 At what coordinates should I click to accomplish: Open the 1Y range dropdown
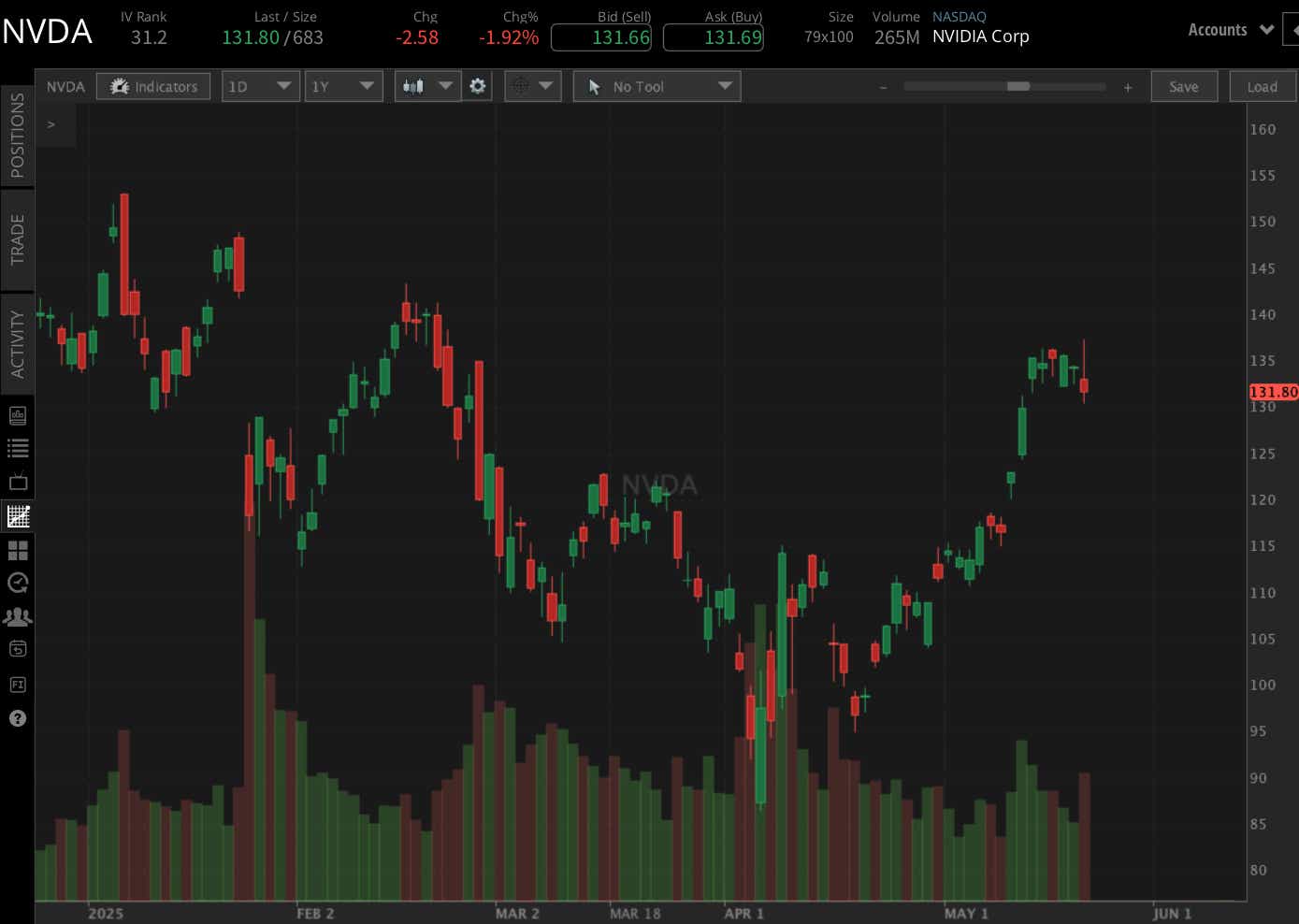[343, 86]
